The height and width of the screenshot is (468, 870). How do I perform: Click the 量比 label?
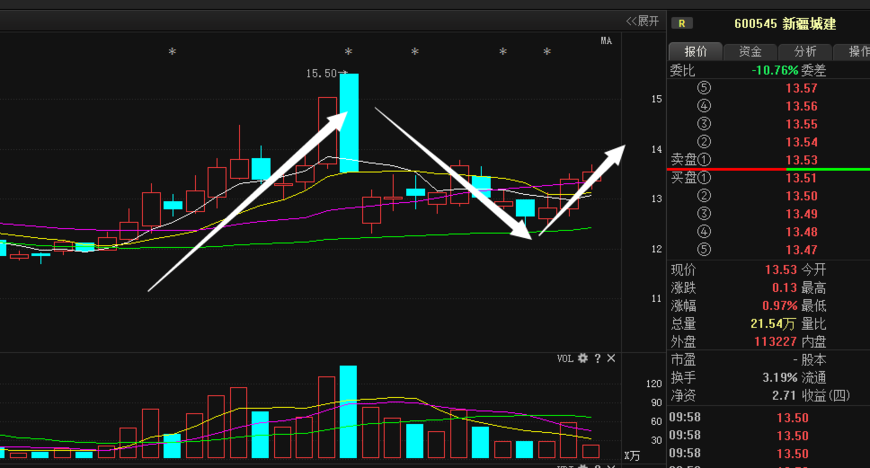(813, 324)
